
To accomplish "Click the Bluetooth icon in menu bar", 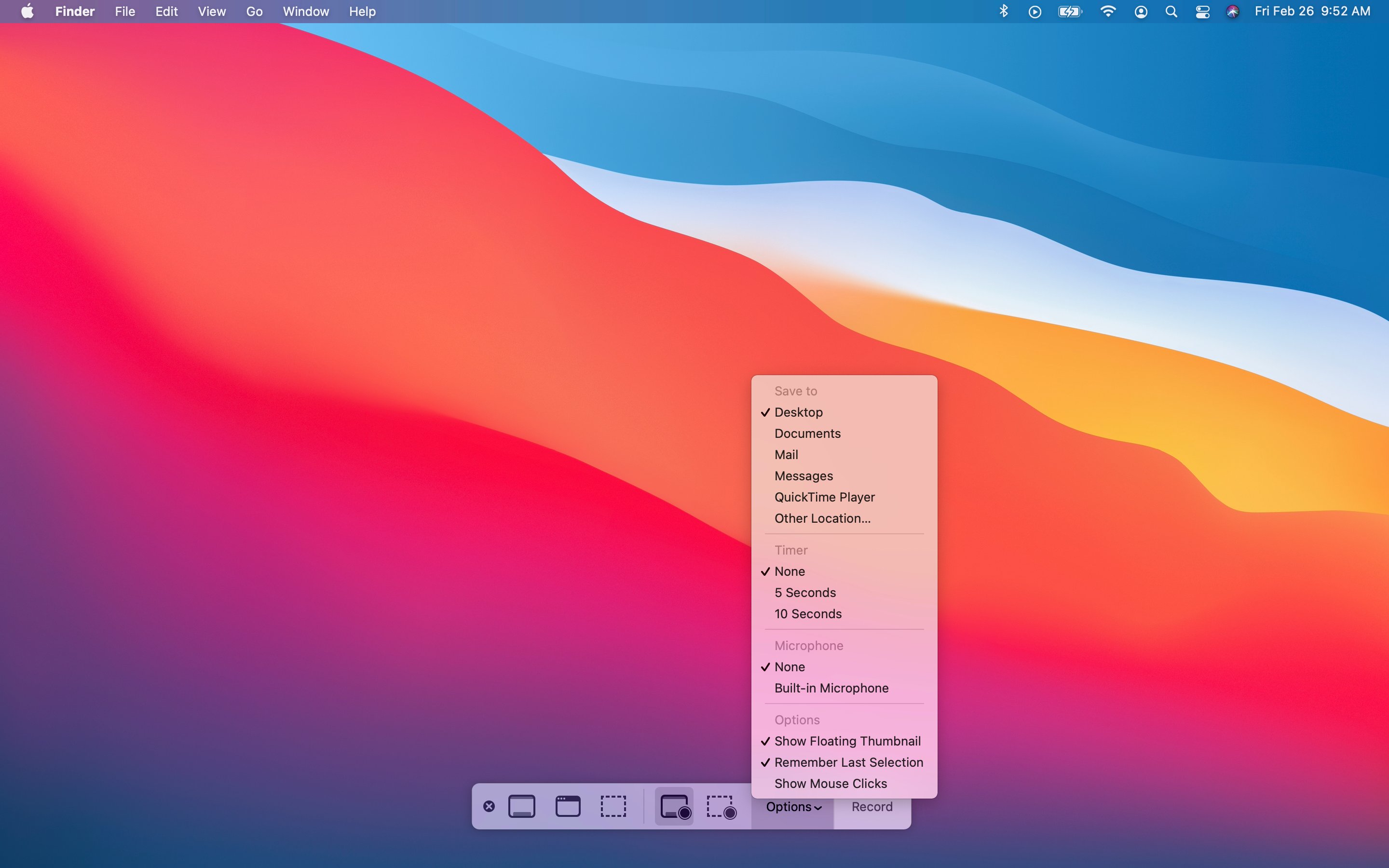I will (x=1005, y=11).
